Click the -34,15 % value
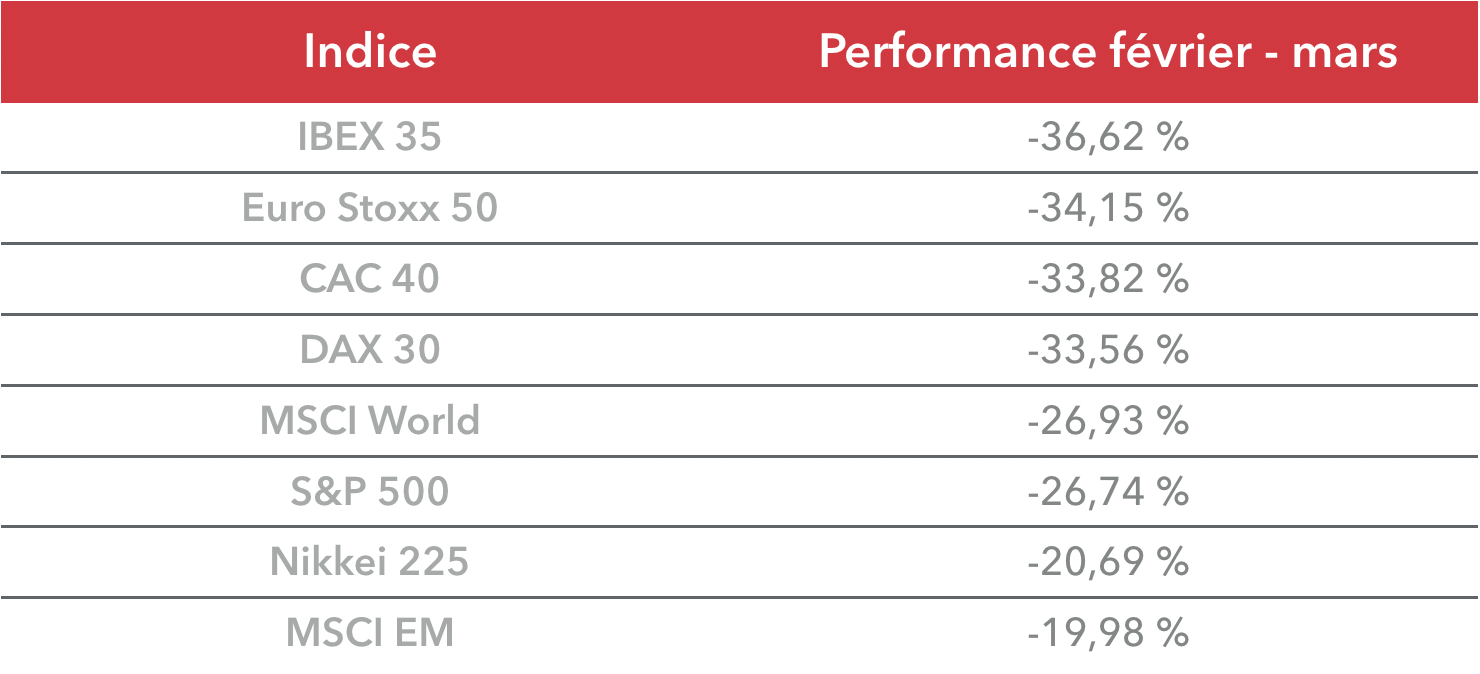1480x674 pixels. [x=1108, y=208]
